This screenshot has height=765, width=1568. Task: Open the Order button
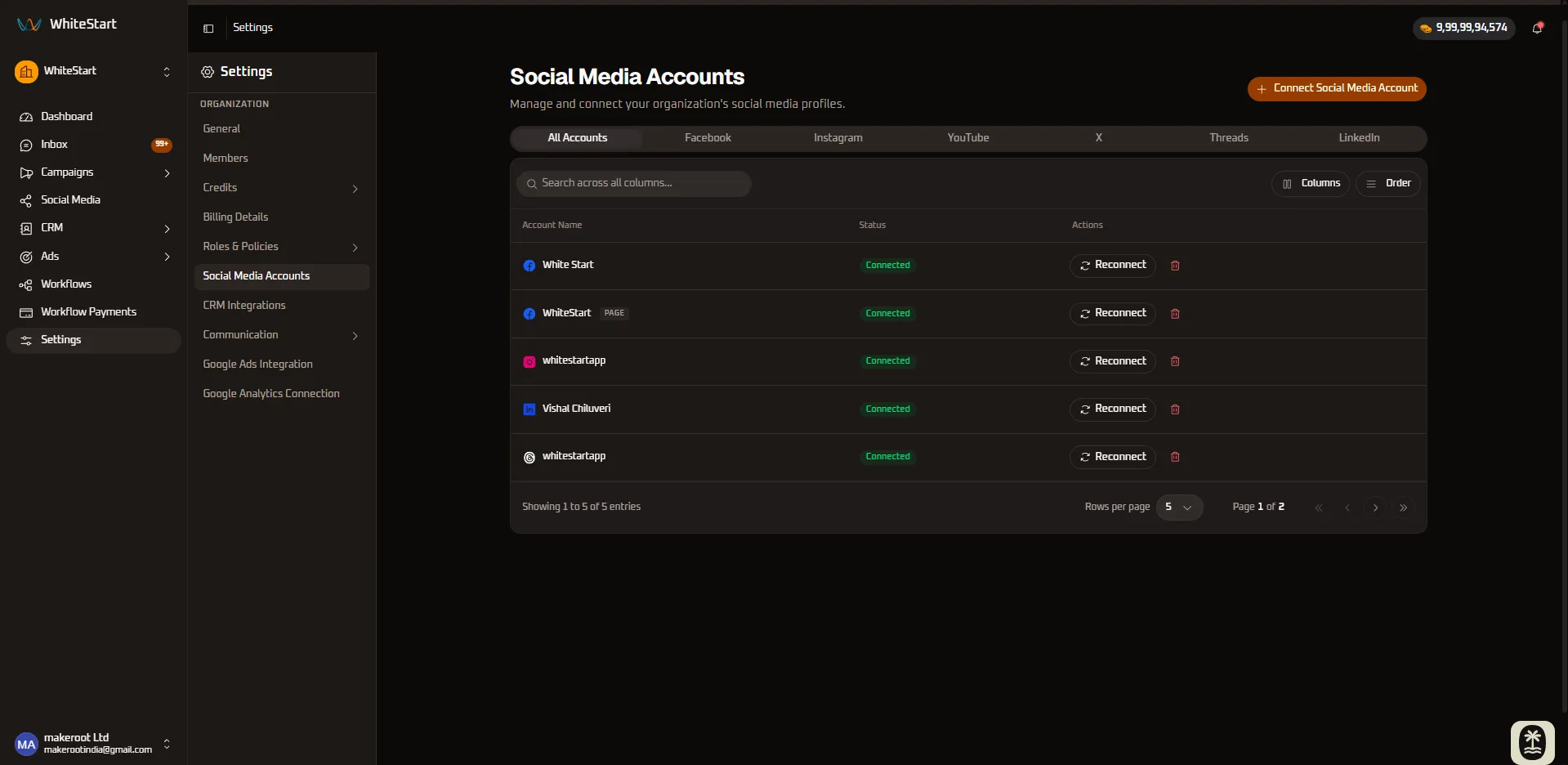pos(1388,184)
